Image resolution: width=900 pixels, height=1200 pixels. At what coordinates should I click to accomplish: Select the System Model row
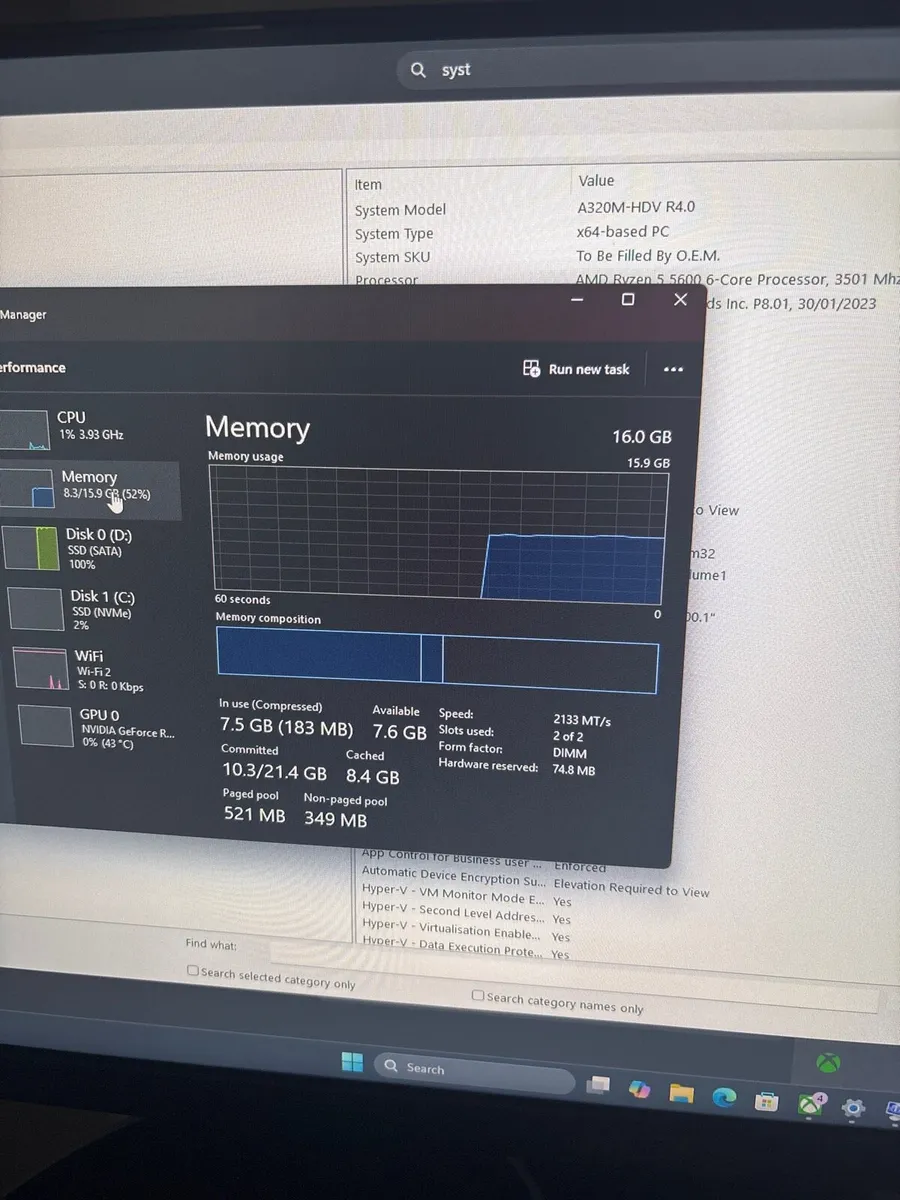pyautogui.click(x=625, y=209)
